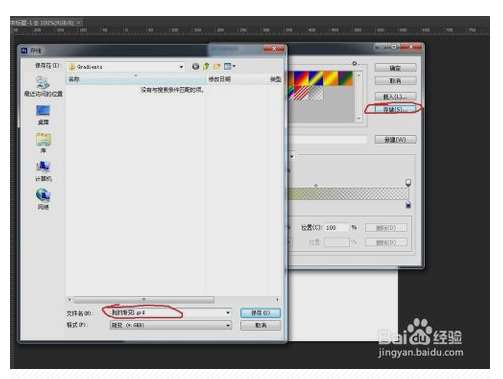Viewport: 503px width, 379px height.
Task: Open the format GRD dropdown
Action: [171, 325]
